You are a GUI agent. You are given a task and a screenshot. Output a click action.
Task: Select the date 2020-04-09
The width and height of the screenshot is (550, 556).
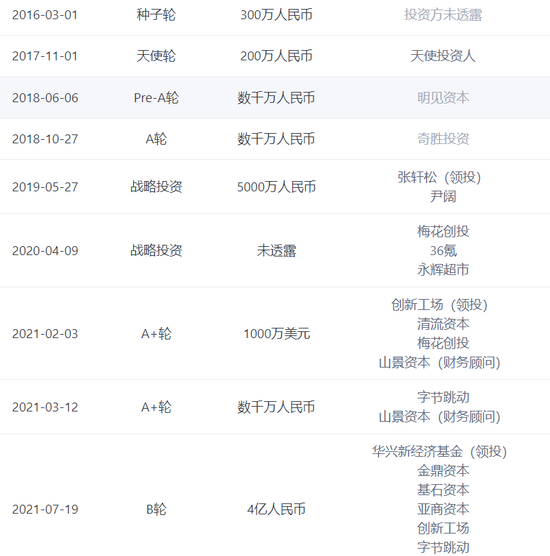[x=45, y=251]
